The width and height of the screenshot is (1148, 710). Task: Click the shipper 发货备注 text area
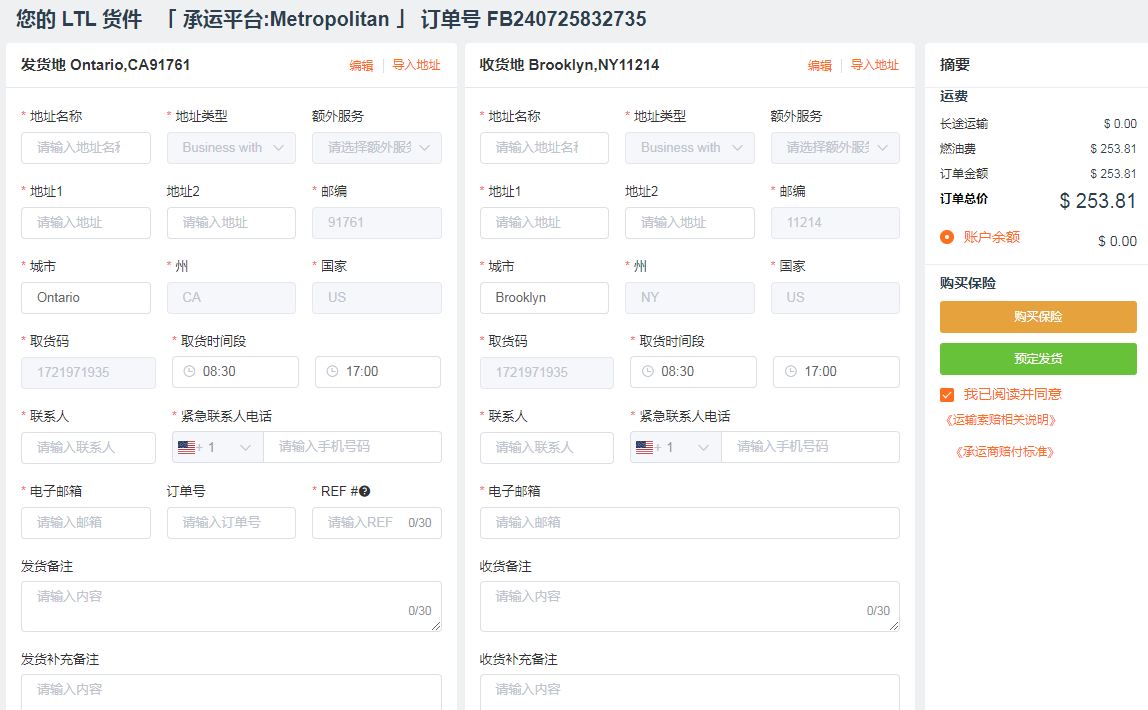pos(231,606)
